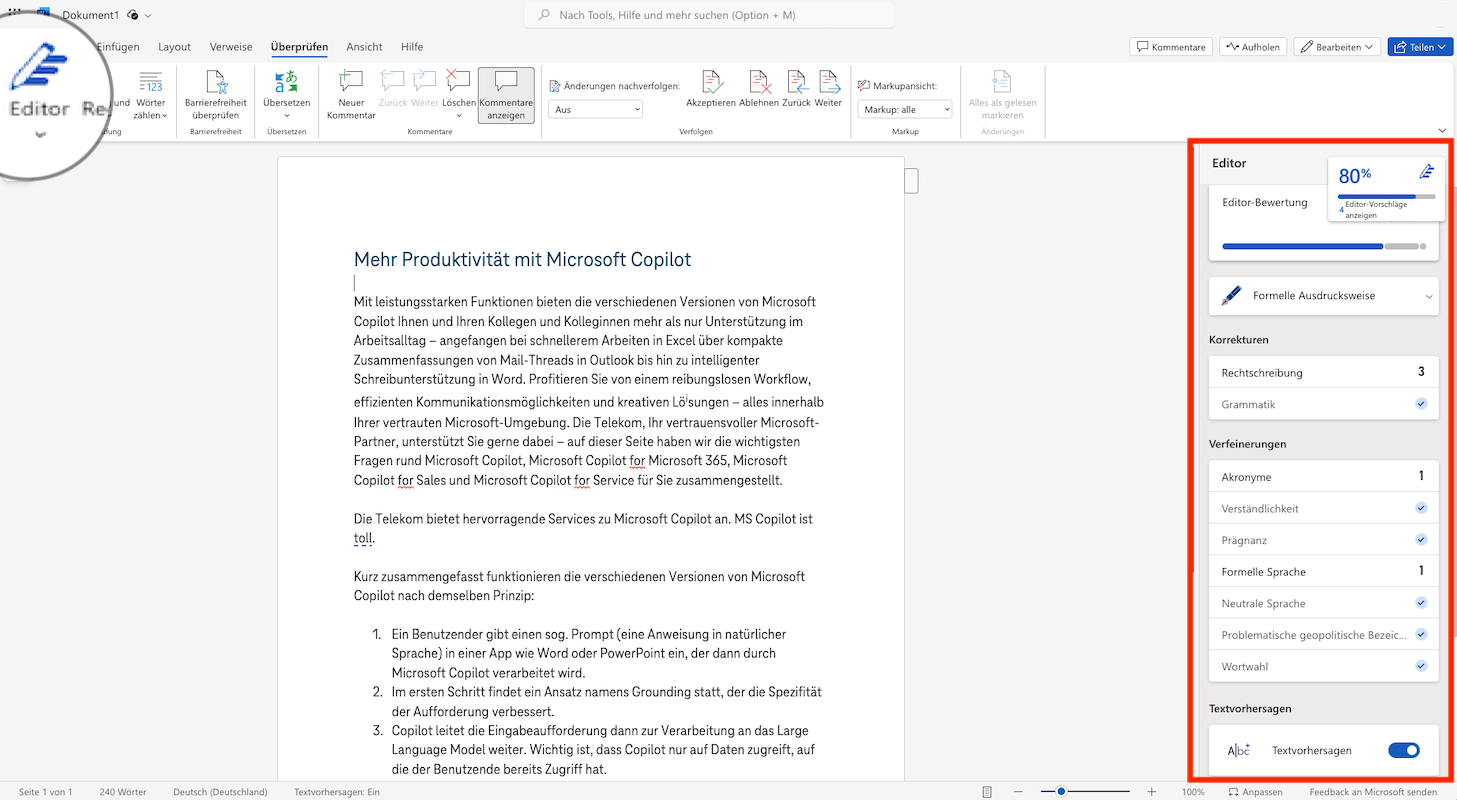The image size is (1457, 800).
Task: Select Wortwahl refinement
Action: tap(1324, 666)
